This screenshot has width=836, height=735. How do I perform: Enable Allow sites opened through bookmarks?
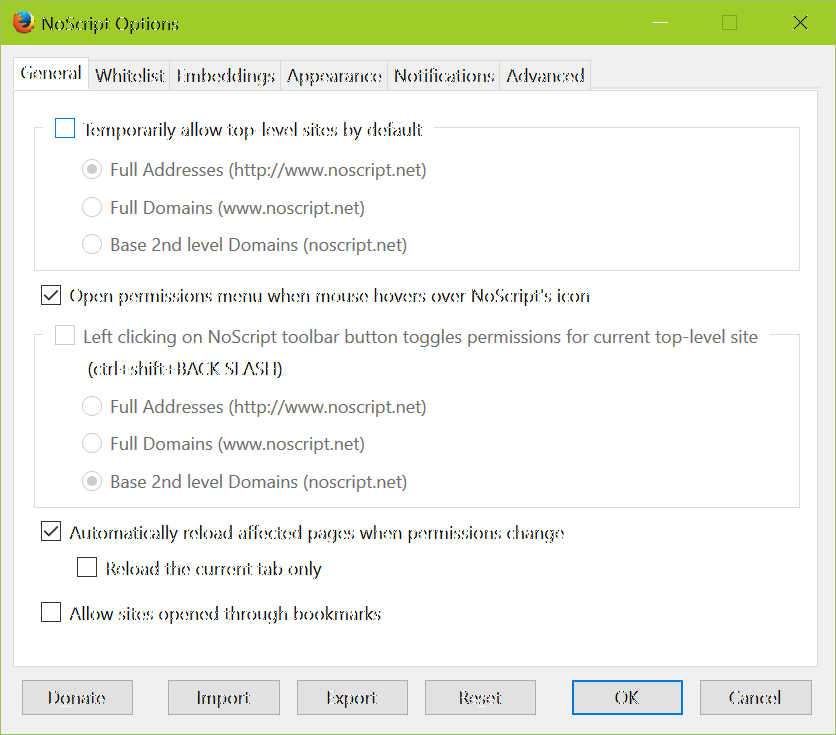tap(51, 614)
